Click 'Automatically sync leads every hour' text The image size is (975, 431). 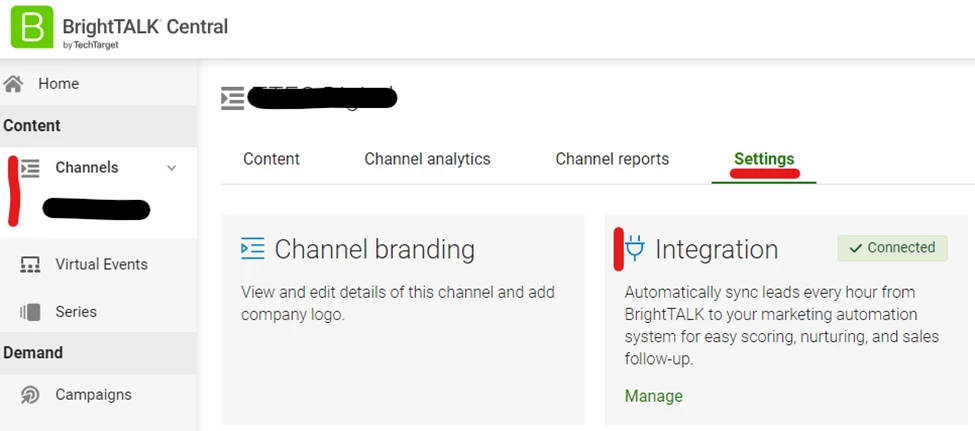[782, 326]
